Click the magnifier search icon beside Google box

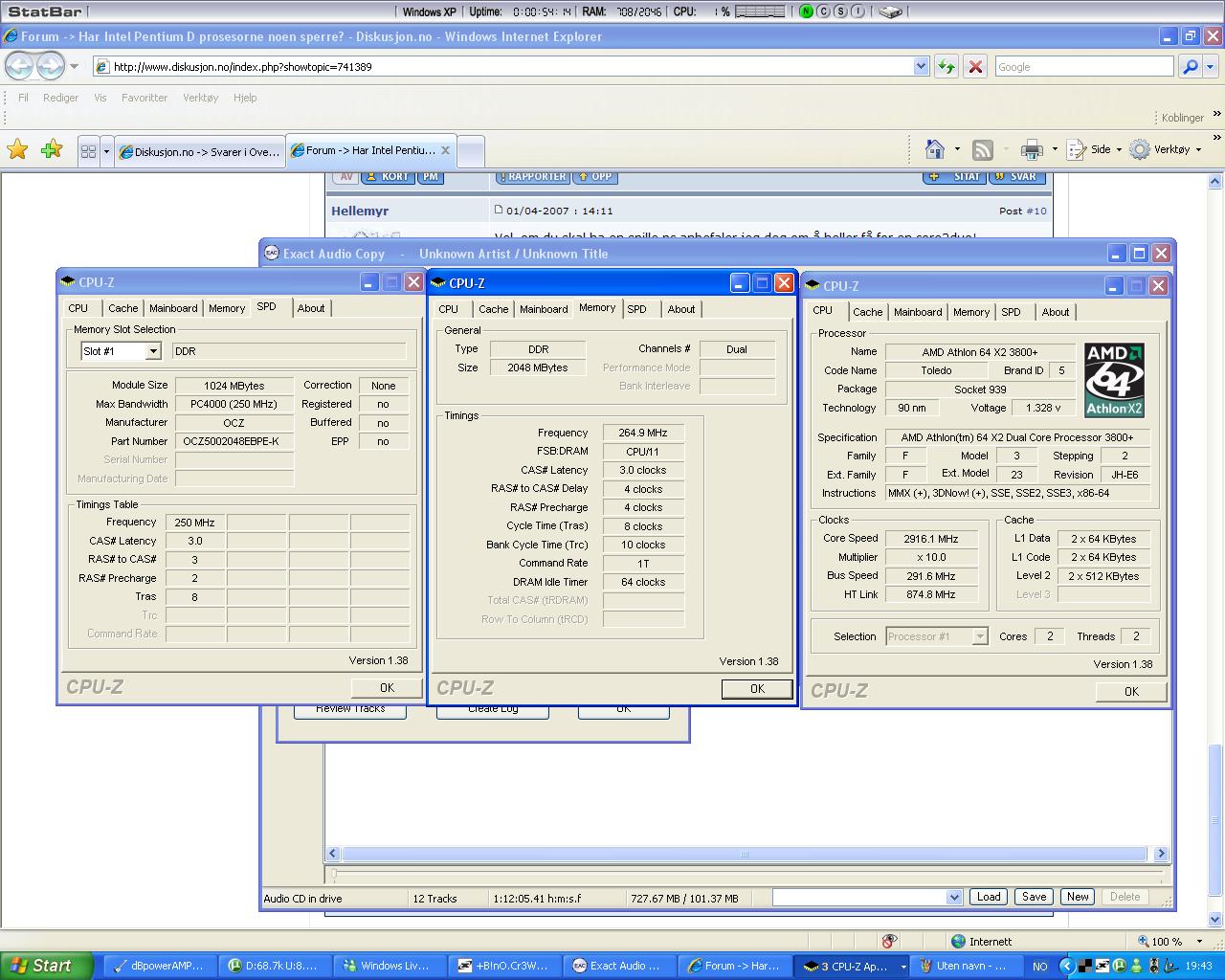(x=1190, y=66)
